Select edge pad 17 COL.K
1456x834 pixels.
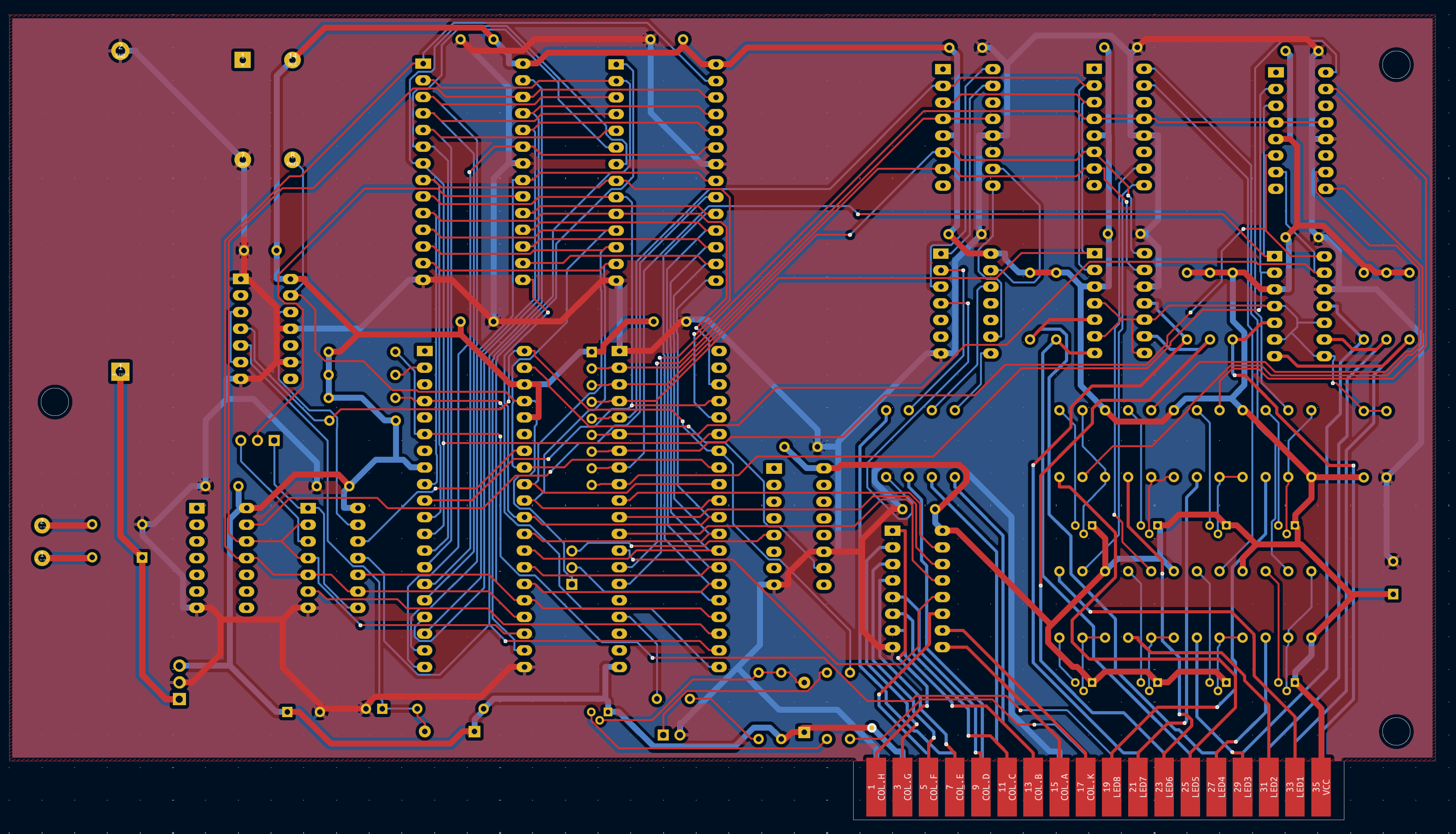point(1086,787)
